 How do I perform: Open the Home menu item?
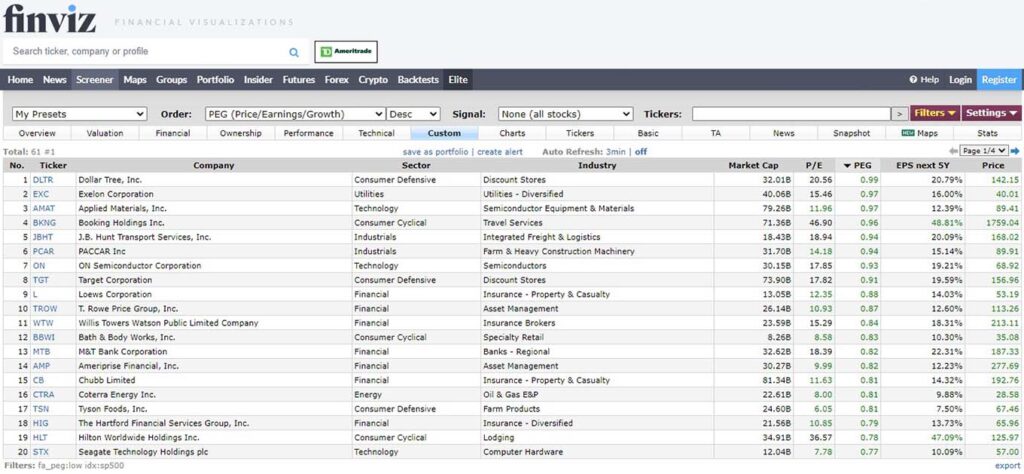[20, 80]
